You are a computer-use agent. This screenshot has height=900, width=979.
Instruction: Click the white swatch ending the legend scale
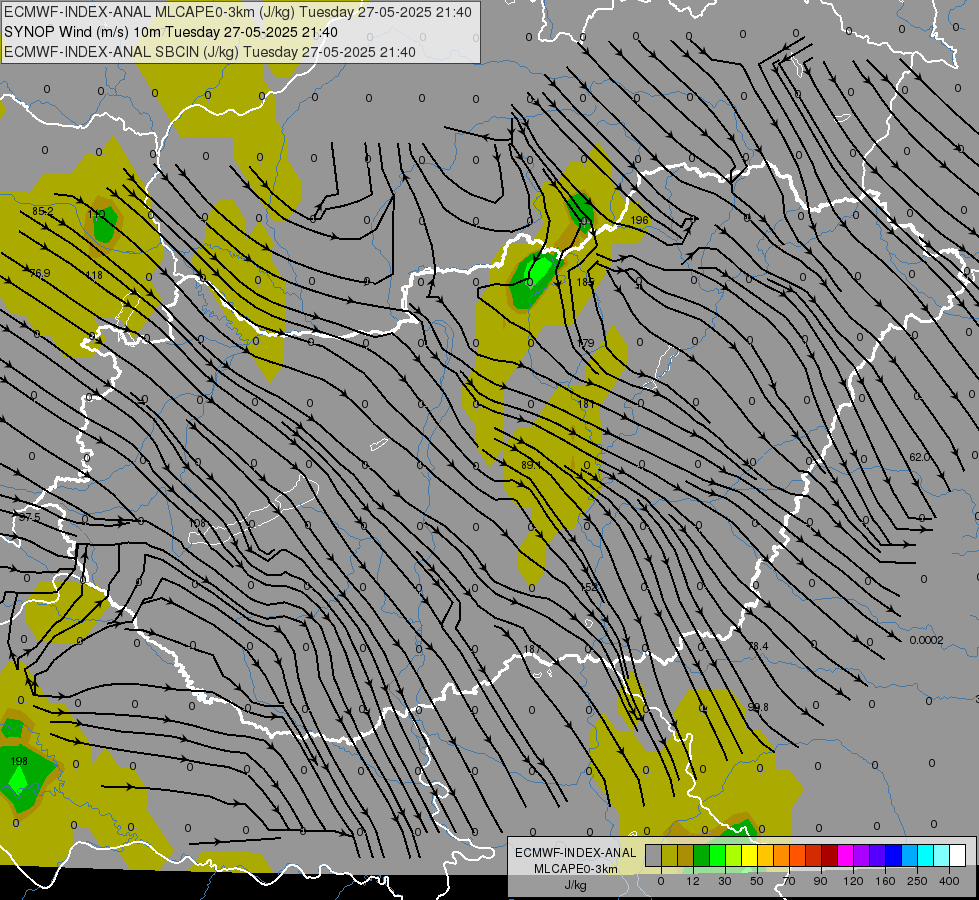click(958, 855)
